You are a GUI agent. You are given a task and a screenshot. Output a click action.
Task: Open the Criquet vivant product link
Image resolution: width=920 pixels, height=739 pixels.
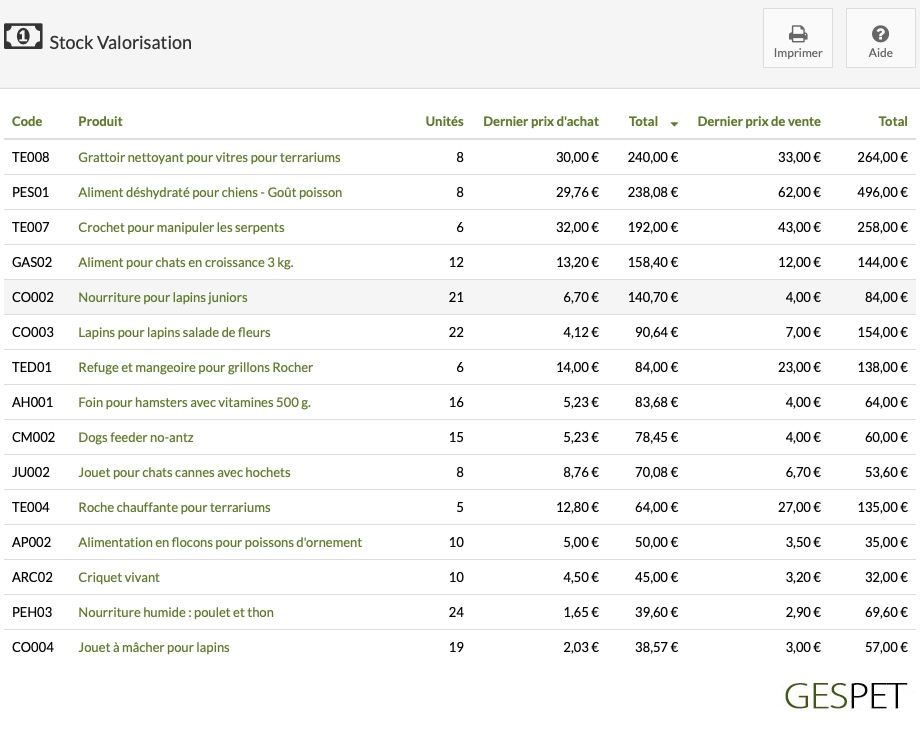click(119, 578)
